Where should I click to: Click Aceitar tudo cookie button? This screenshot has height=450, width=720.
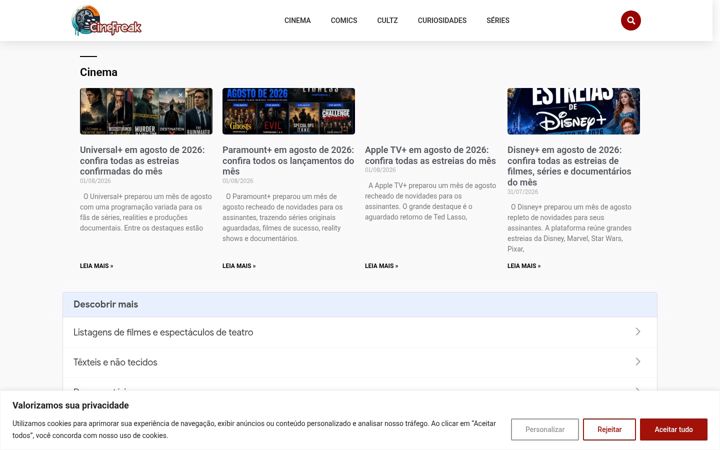point(674,429)
